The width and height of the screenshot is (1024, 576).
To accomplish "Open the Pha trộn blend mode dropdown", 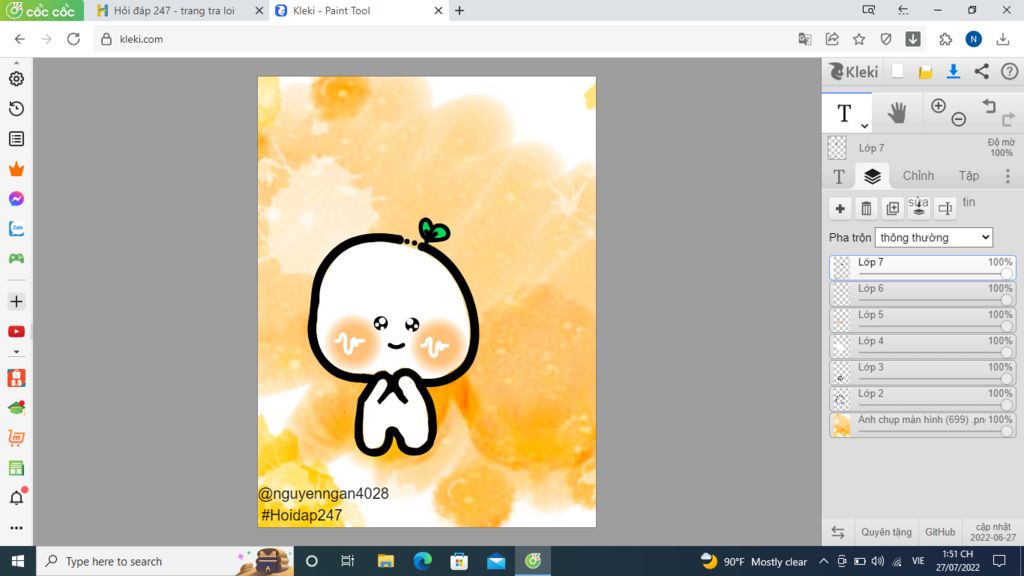I will (934, 237).
